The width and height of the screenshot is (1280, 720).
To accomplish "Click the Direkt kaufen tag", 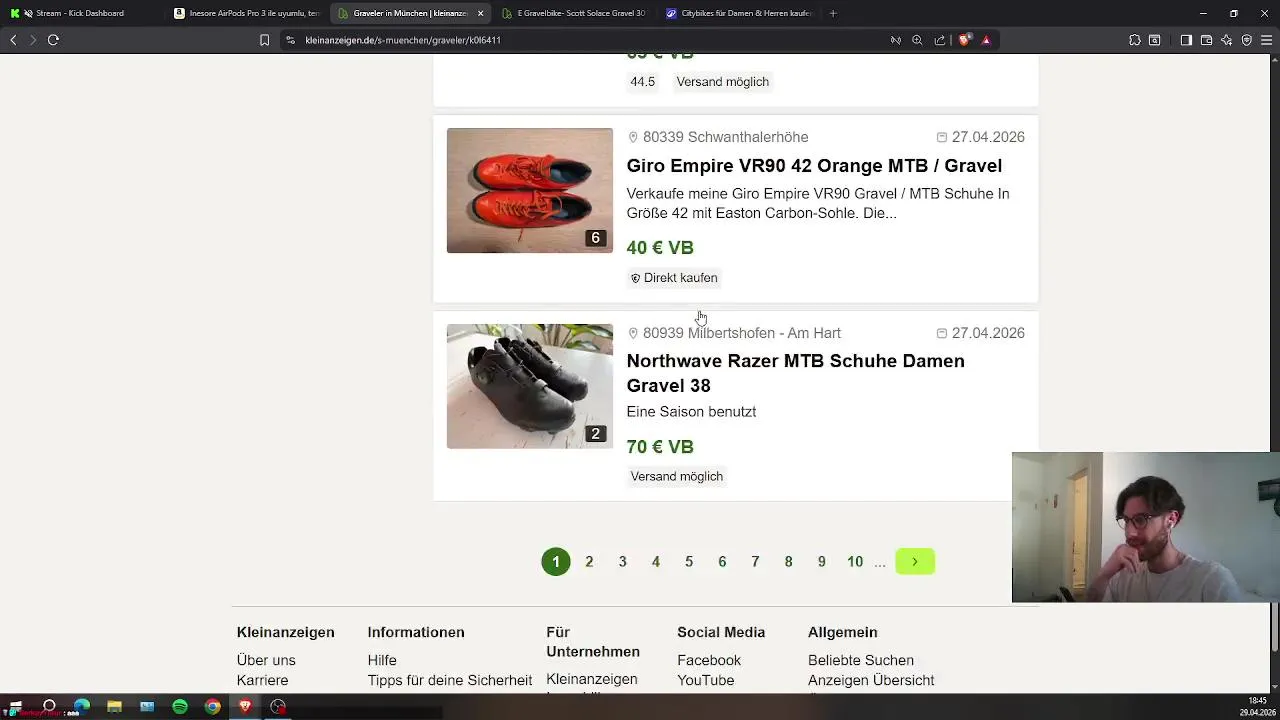I will click(674, 278).
